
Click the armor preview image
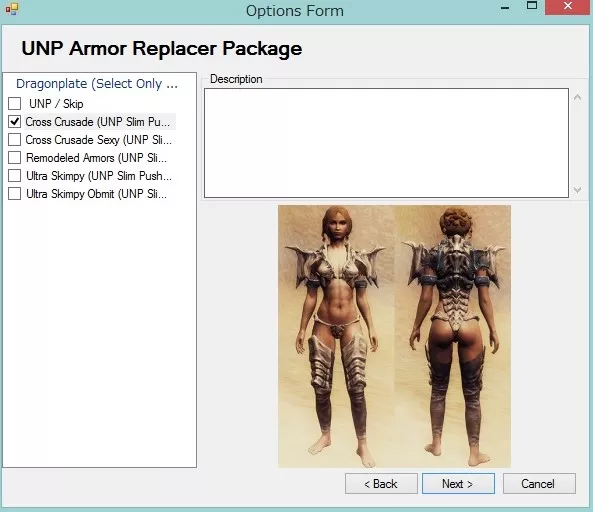tap(394, 336)
